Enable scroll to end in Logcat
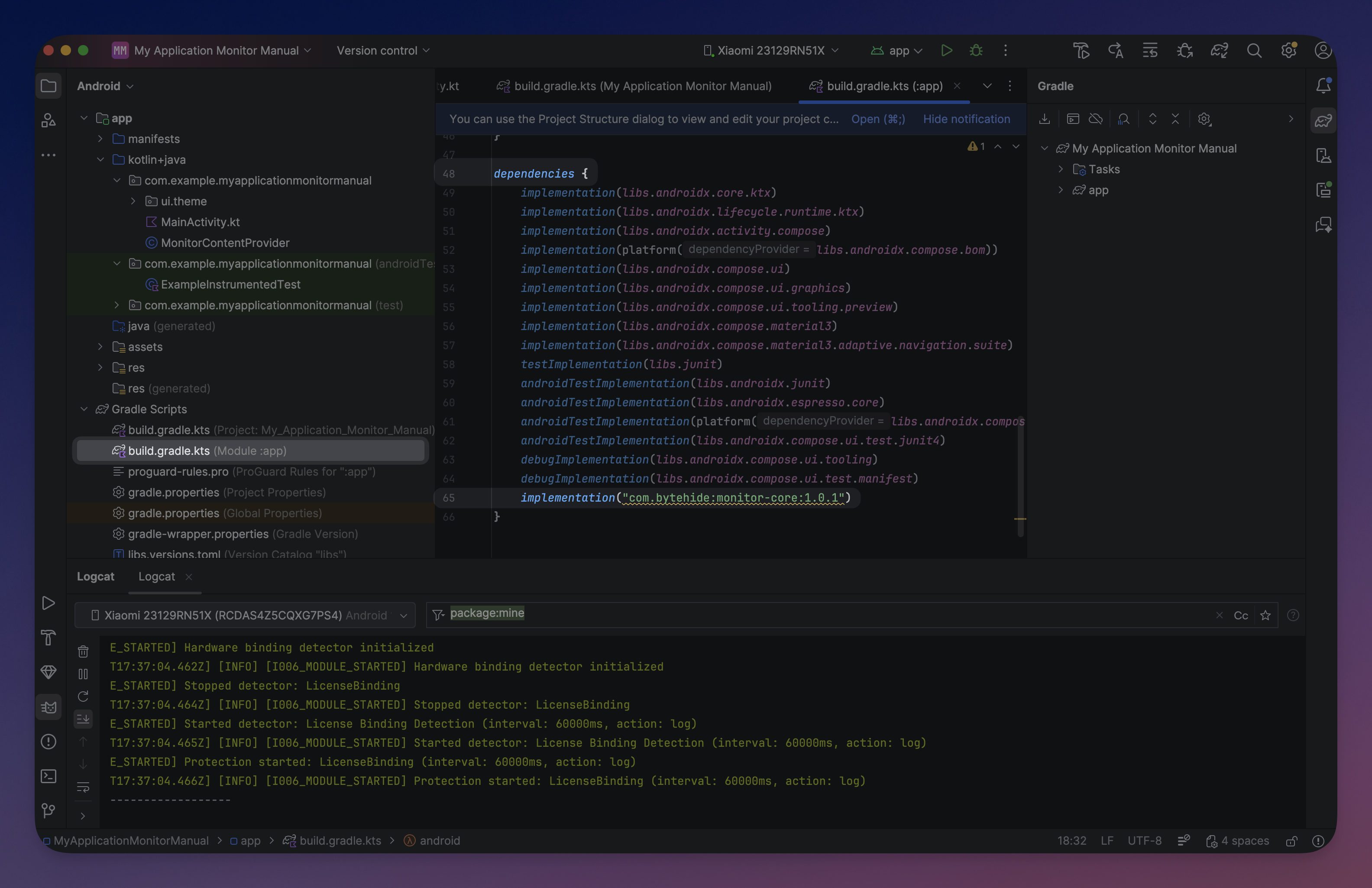This screenshot has height=888, width=1372. (83, 719)
